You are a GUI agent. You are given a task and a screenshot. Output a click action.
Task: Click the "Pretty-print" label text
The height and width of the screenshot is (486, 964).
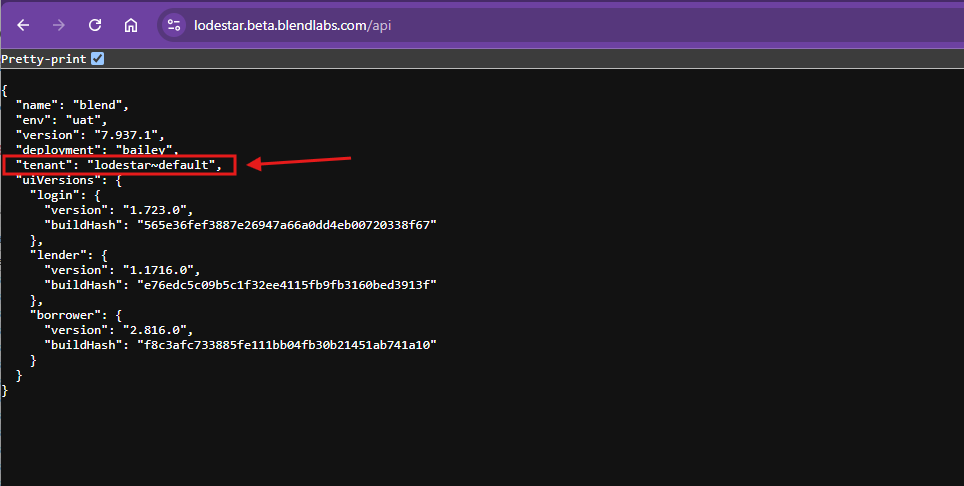pyautogui.click(x=44, y=59)
